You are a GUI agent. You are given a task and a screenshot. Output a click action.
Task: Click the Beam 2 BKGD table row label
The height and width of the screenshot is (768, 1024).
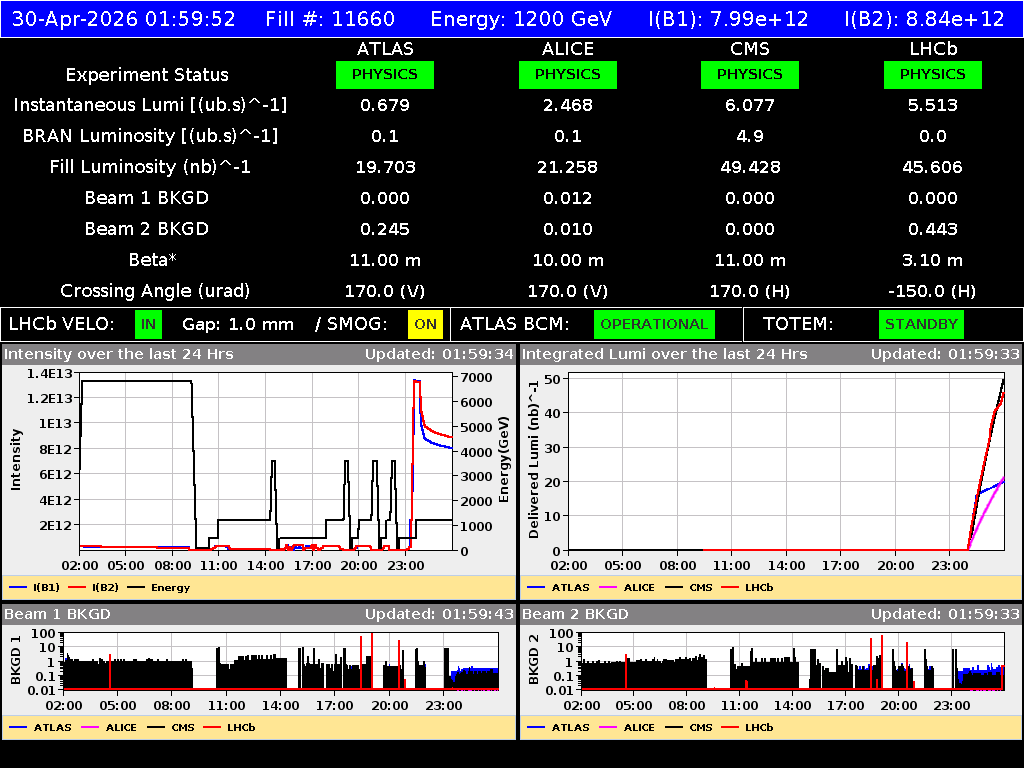point(147,229)
